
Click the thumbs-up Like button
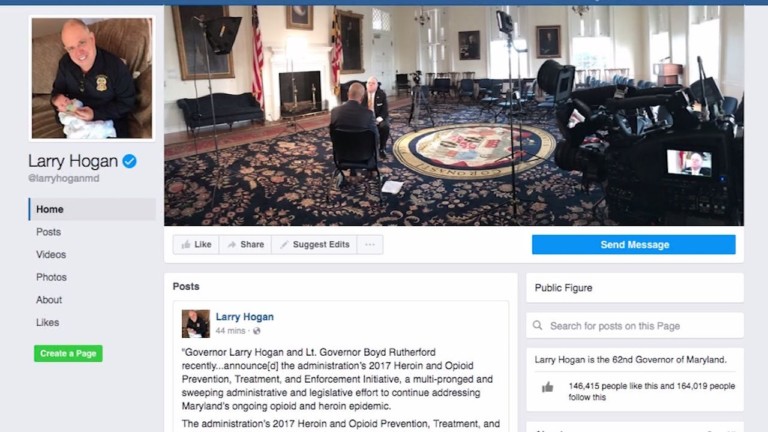point(196,244)
